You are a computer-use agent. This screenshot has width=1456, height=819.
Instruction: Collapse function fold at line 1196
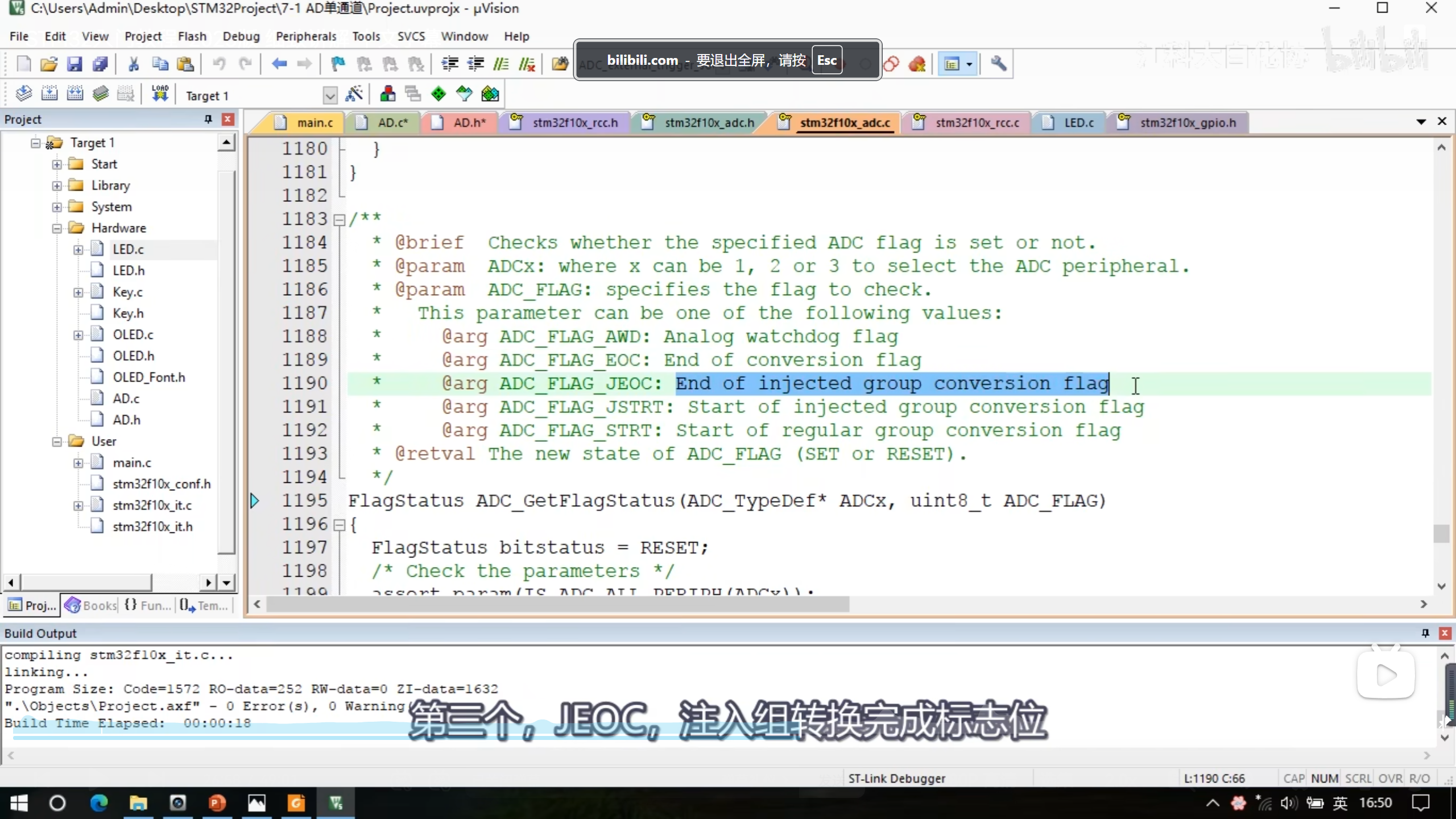339,525
